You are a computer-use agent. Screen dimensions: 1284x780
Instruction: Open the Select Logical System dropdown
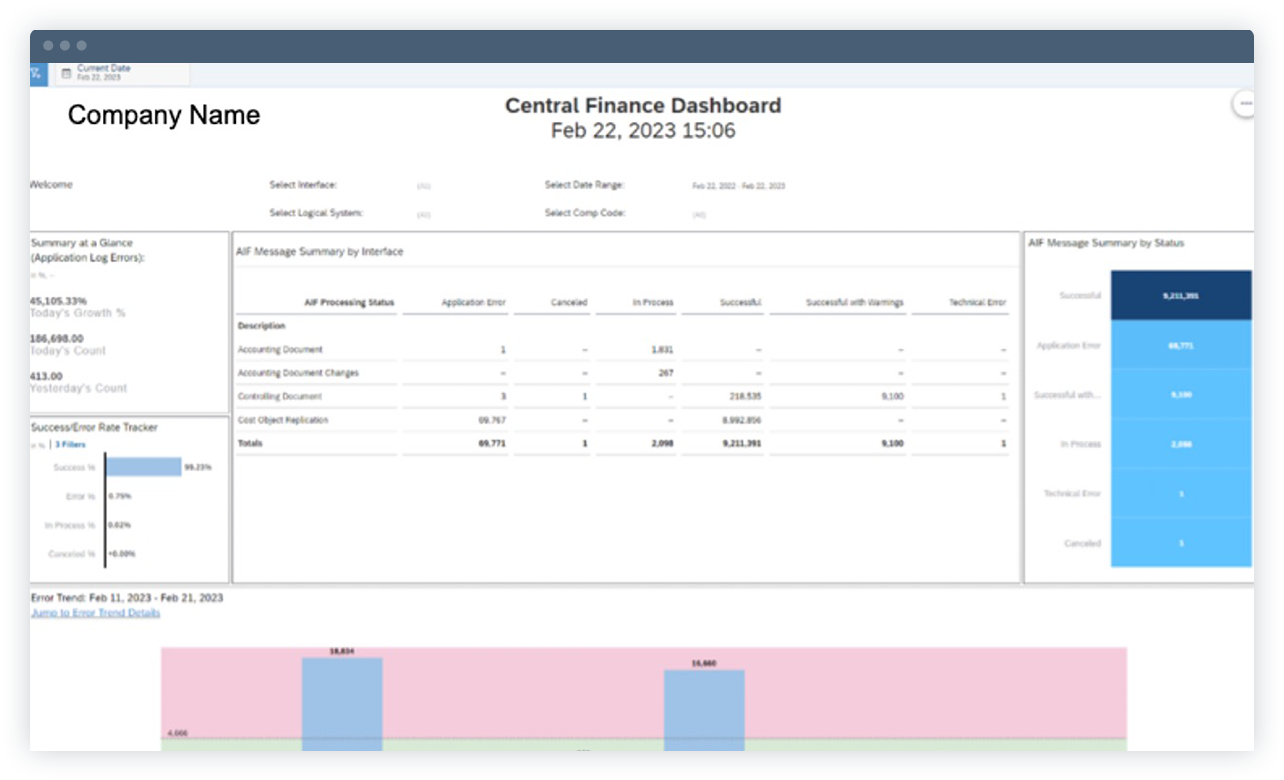click(422, 213)
